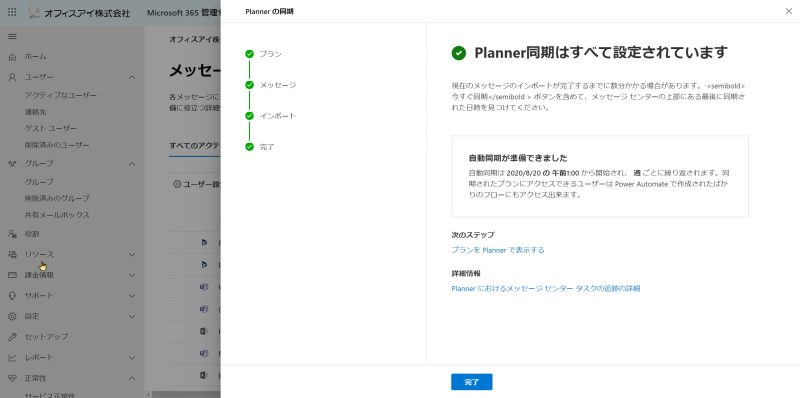Click the 課金情報 billing card icon
Screen dimensions: 800x398
(x=13, y=276)
